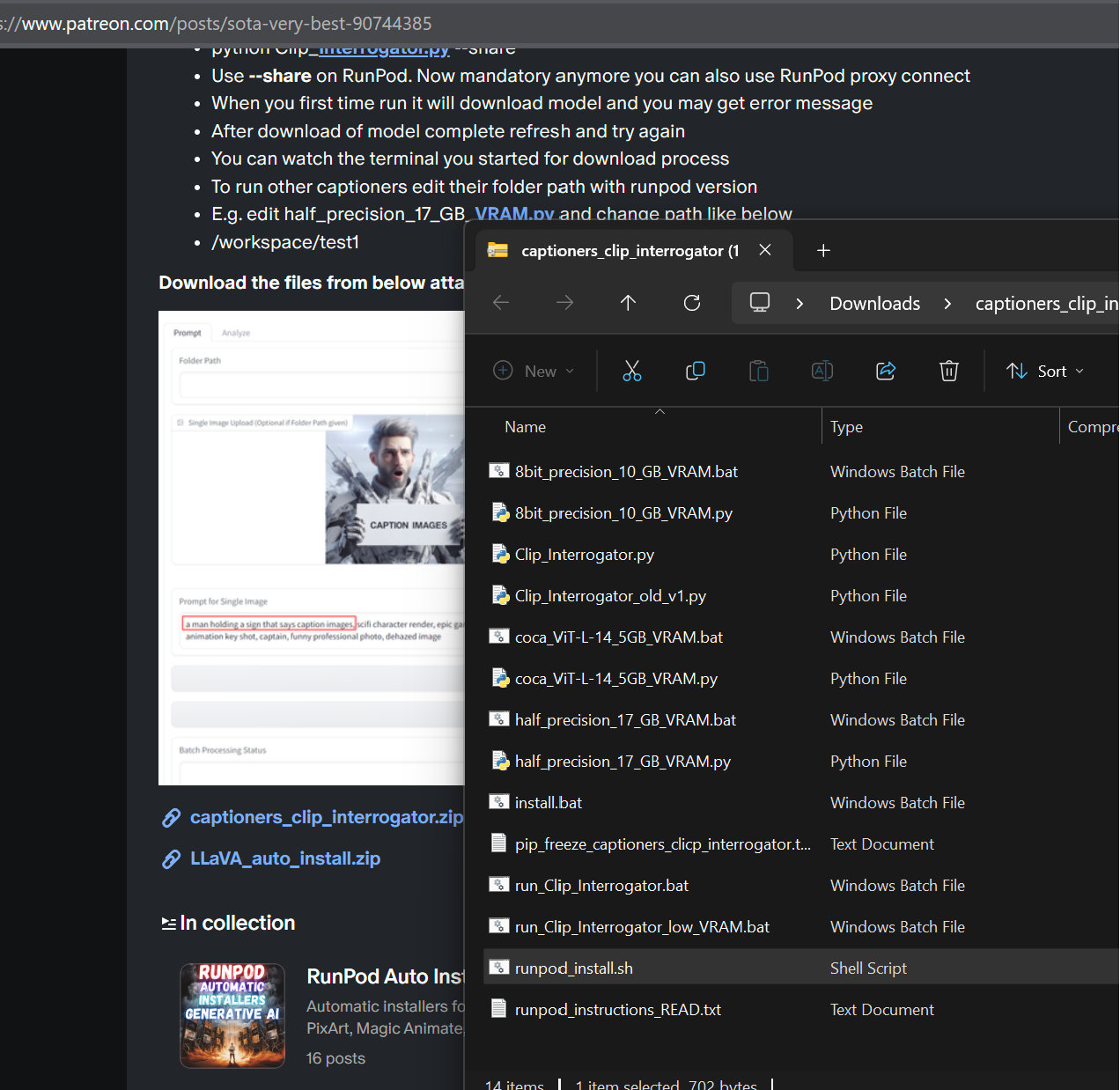This screenshot has height=1090, width=1120.
Task: Click the Paste clipboard icon
Action: coord(759,371)
